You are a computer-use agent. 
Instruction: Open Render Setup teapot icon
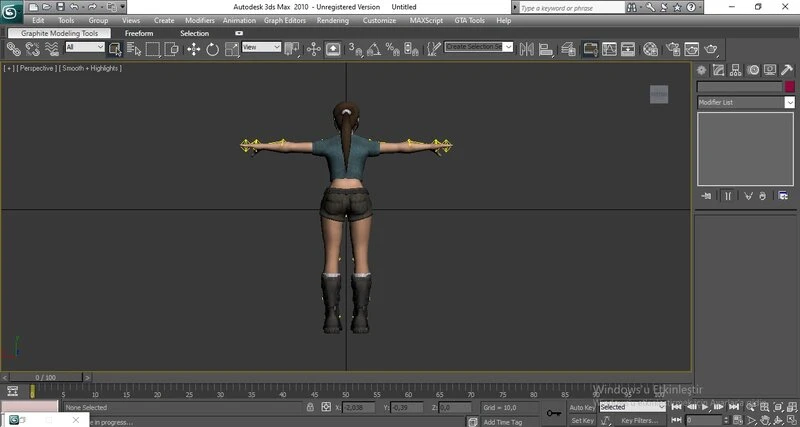coord(673,49)
